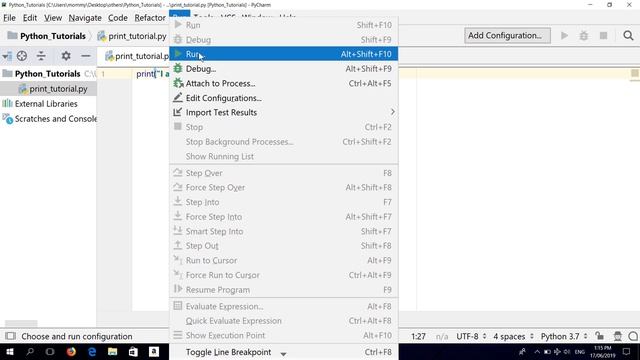Viewport: 640px width, 360px height.
Task: Expand Import Test Results submenu arrow
Action: pos(393,112)
